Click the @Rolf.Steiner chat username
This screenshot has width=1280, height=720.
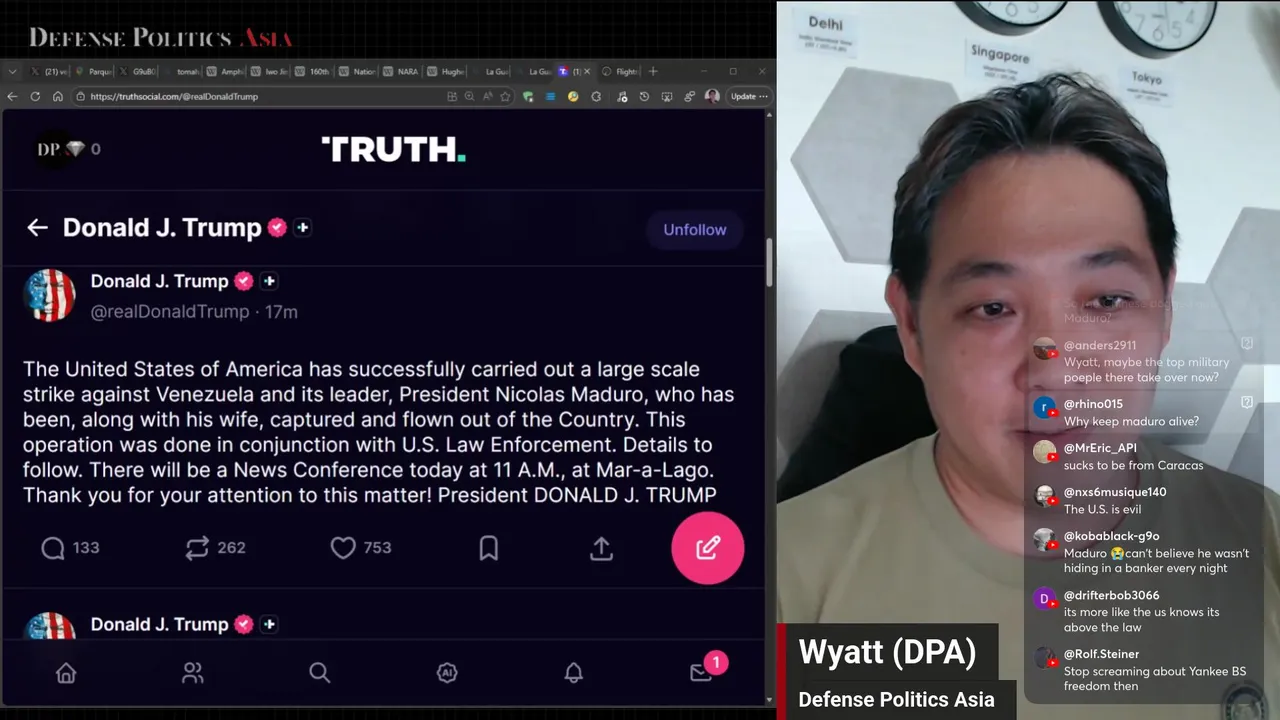1101,654
